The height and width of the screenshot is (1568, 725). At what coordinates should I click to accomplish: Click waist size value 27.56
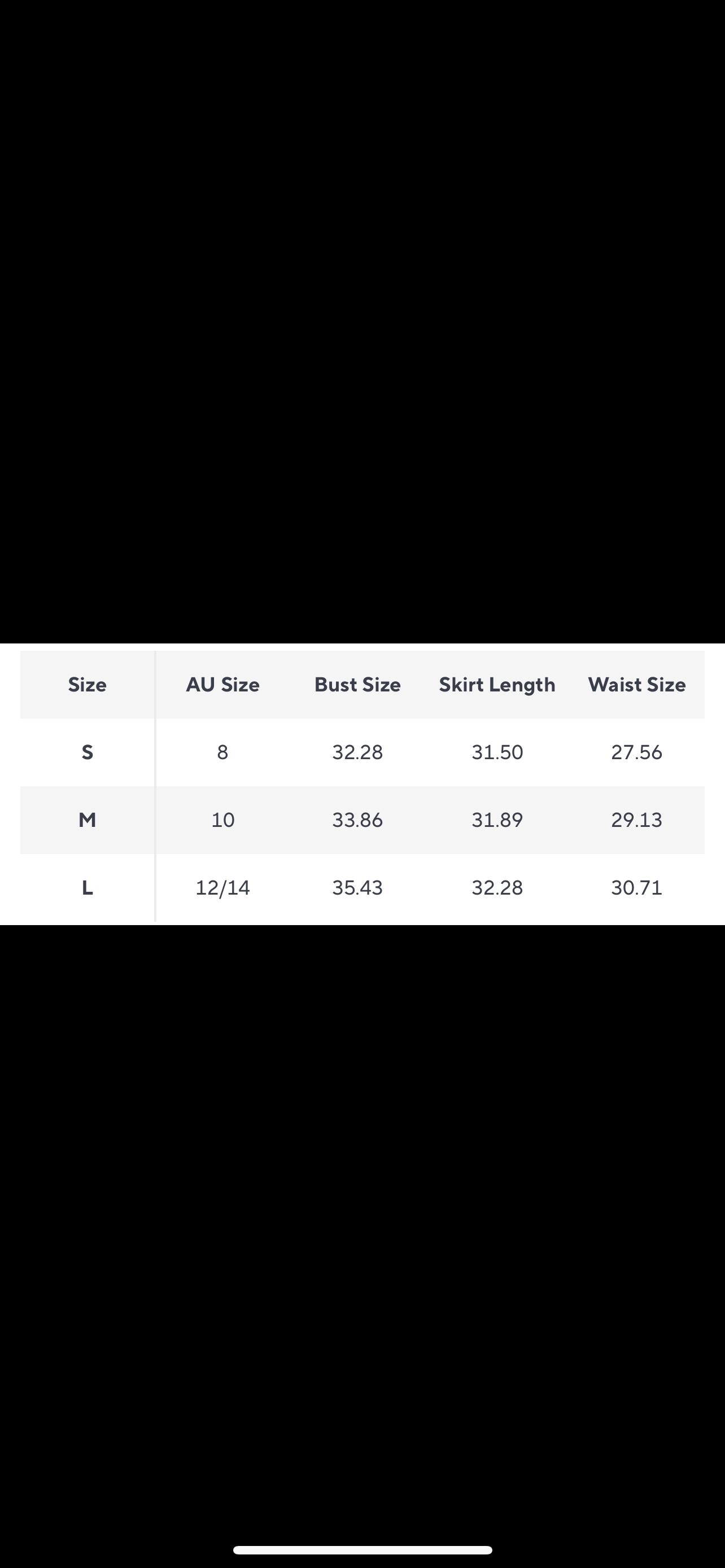[637, 752]
